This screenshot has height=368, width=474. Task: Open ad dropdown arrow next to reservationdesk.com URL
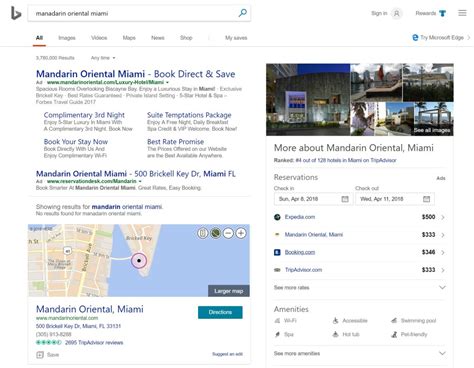click(140, 181)
